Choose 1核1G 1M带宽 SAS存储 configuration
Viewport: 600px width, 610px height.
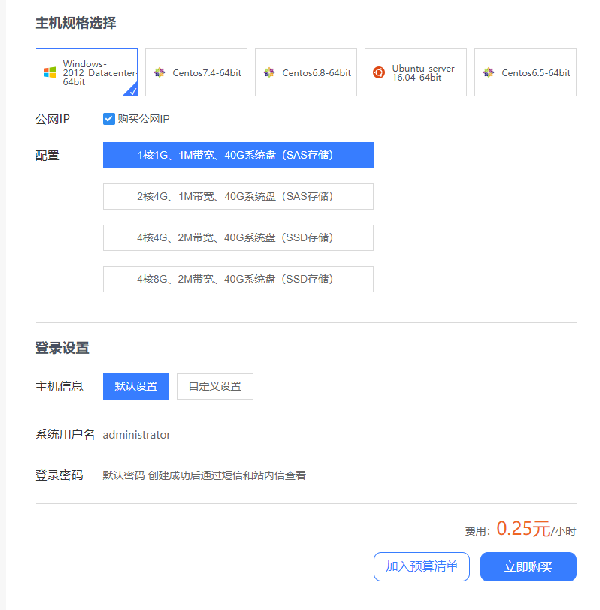click(x=238, y=155)
